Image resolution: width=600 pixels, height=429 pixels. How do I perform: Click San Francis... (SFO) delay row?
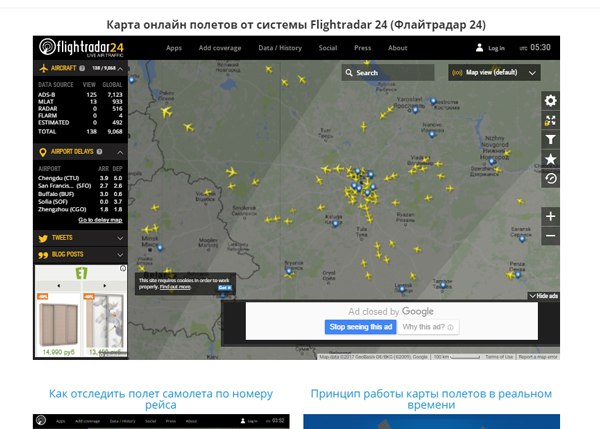point(80,186)
